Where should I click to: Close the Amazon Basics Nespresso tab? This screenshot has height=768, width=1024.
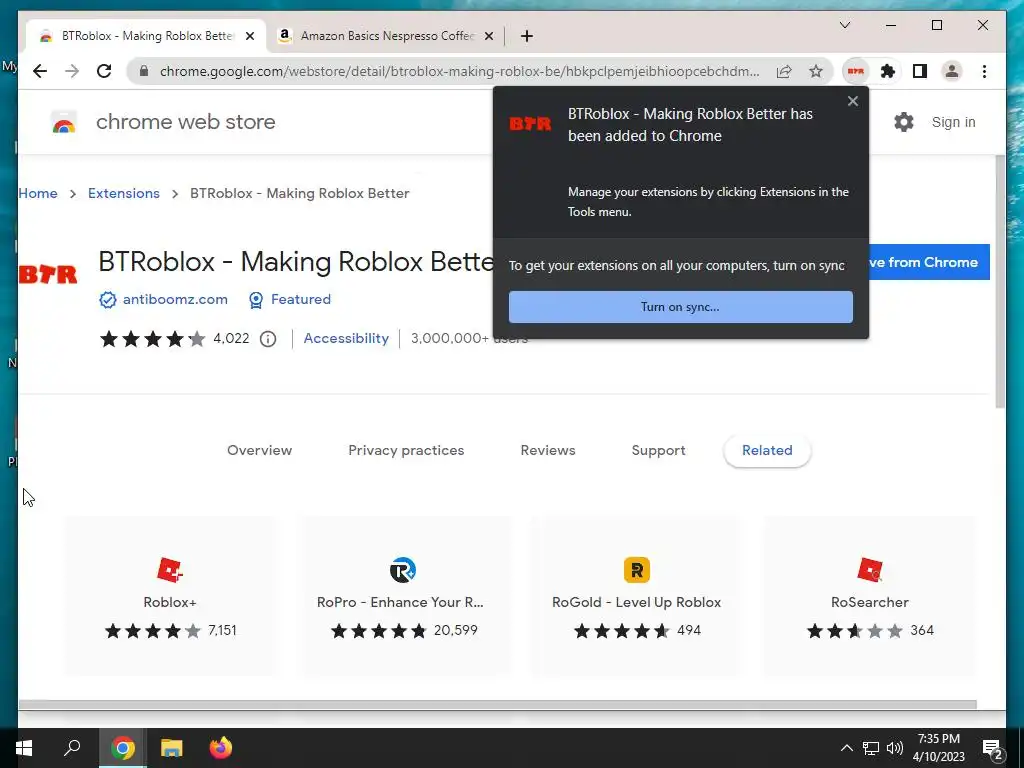(x=488, y=37)
